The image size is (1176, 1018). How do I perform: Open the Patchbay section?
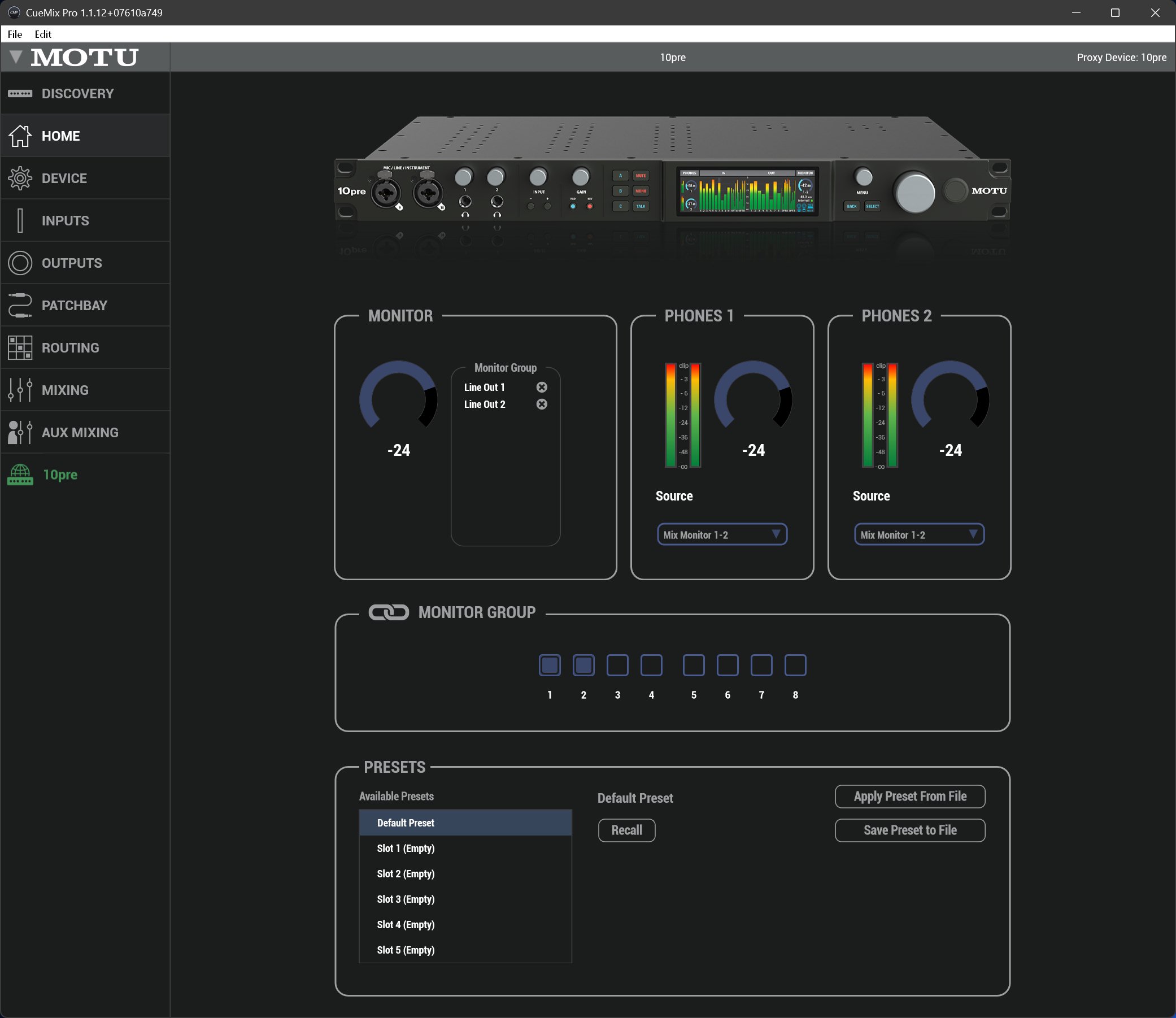(85, 305)
